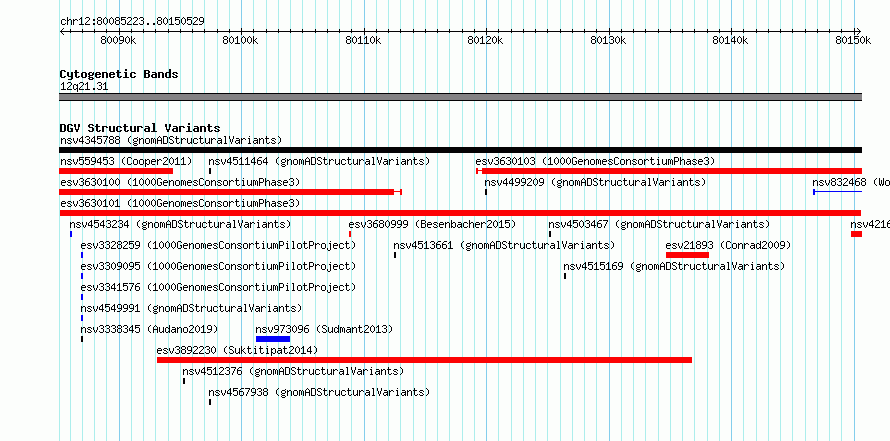
Task: Click nsv4515169 gnomAD variant label
Action: [x=674, y=266]
